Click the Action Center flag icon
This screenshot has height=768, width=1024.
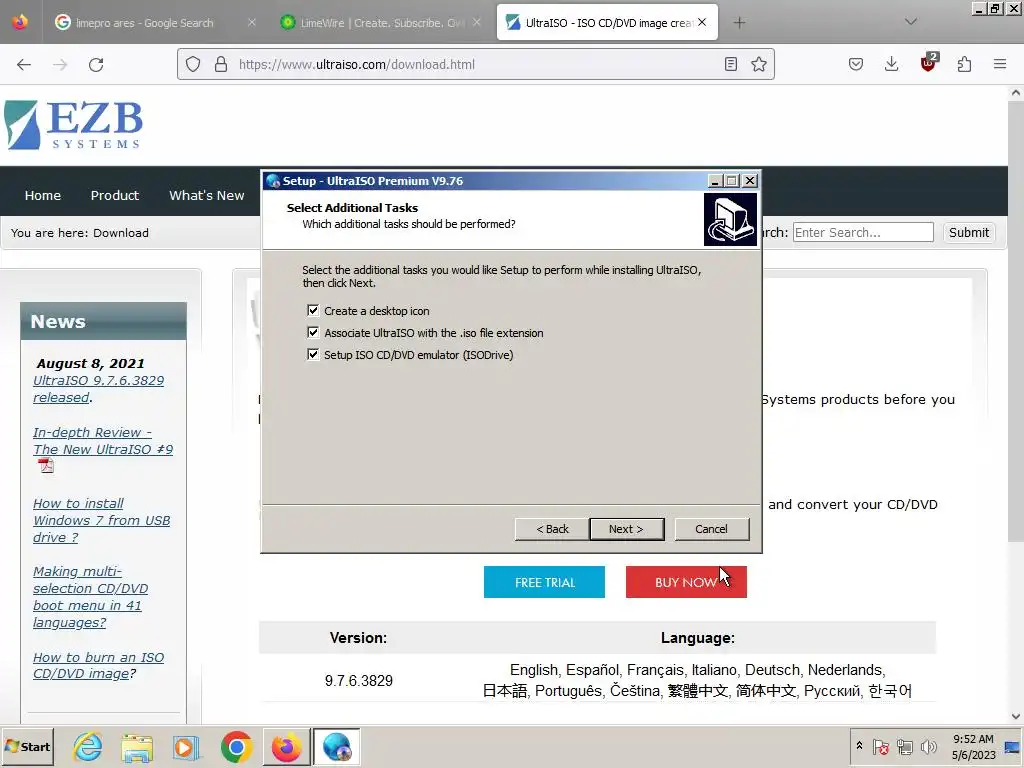pos(880,746)
